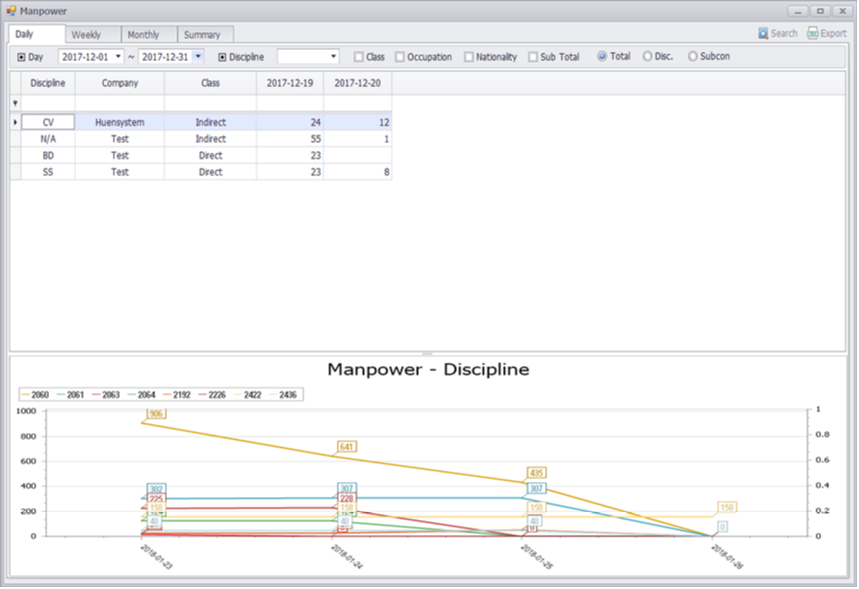Image resolution: width=859 pixels, height=589 pixels.
Task: Expand the end date 2017-12-31 dropdown
Action: pyautogui.click(x=198, y=57)
